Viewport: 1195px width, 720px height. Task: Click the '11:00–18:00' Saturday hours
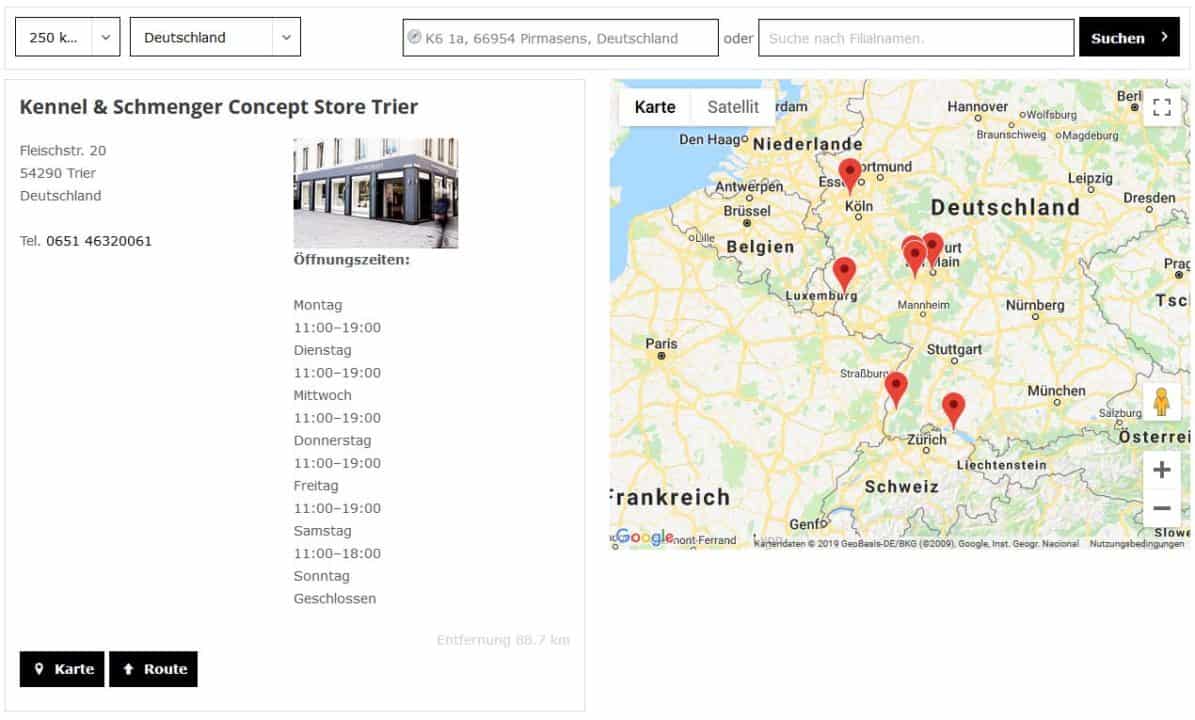pyautogui.click(x=337, y=554)
